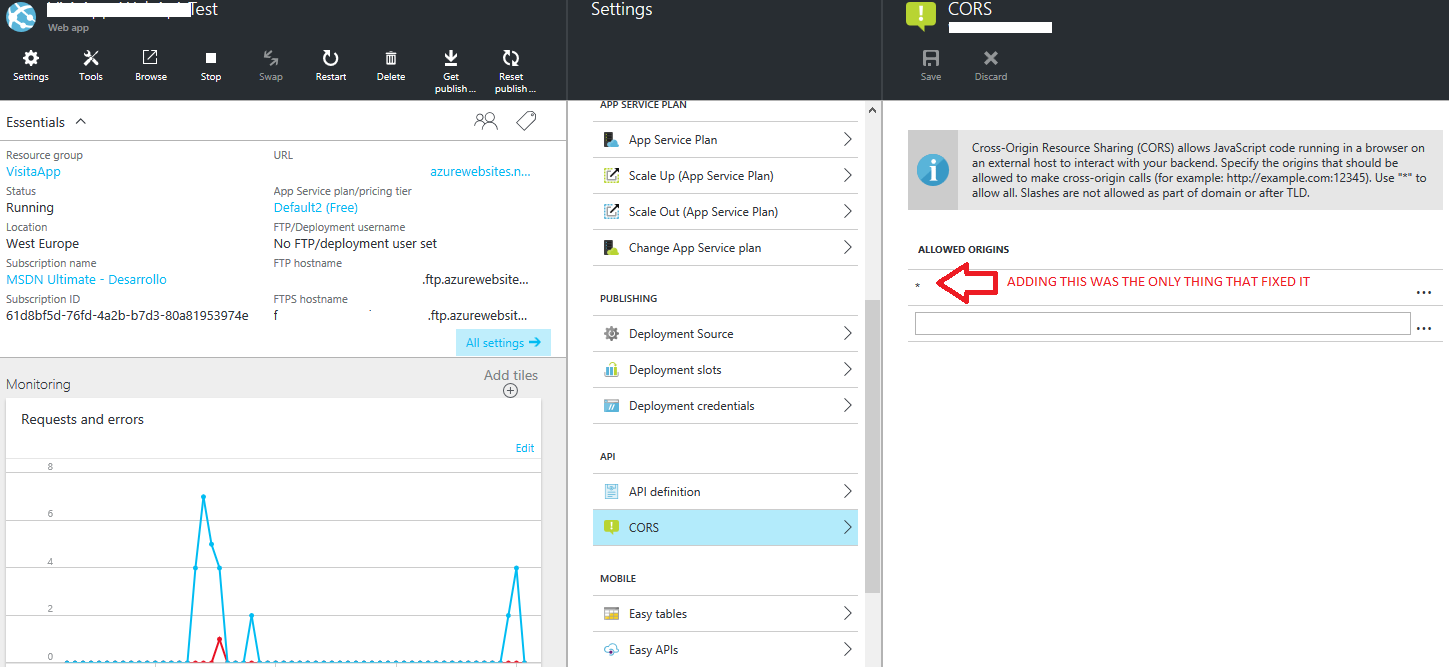Click the Scale Out icon
1449x667 pixels.
coord(611,212)
